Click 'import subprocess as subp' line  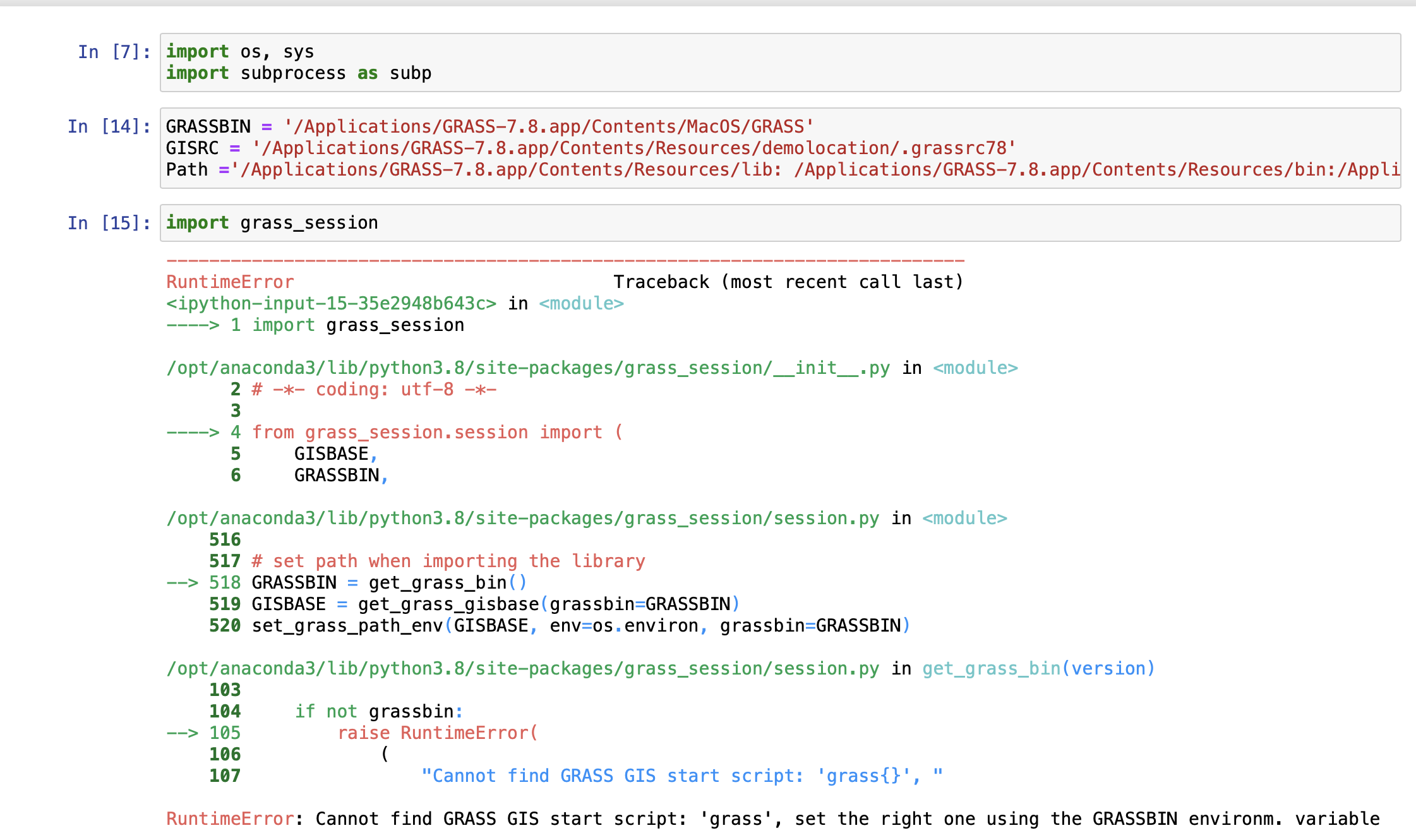[299, 73]
